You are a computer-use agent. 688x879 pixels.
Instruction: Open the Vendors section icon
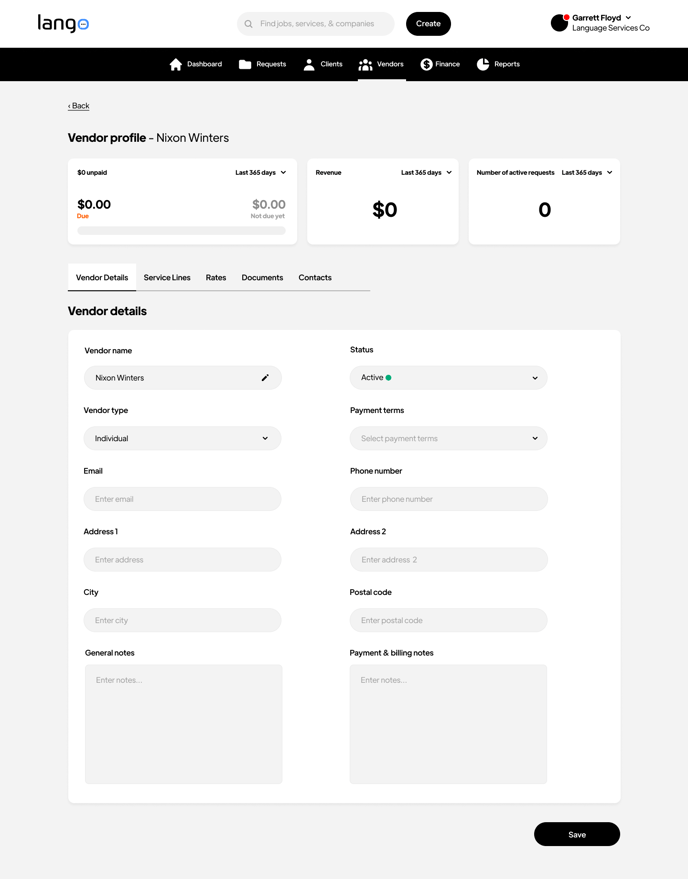[365, 63]
